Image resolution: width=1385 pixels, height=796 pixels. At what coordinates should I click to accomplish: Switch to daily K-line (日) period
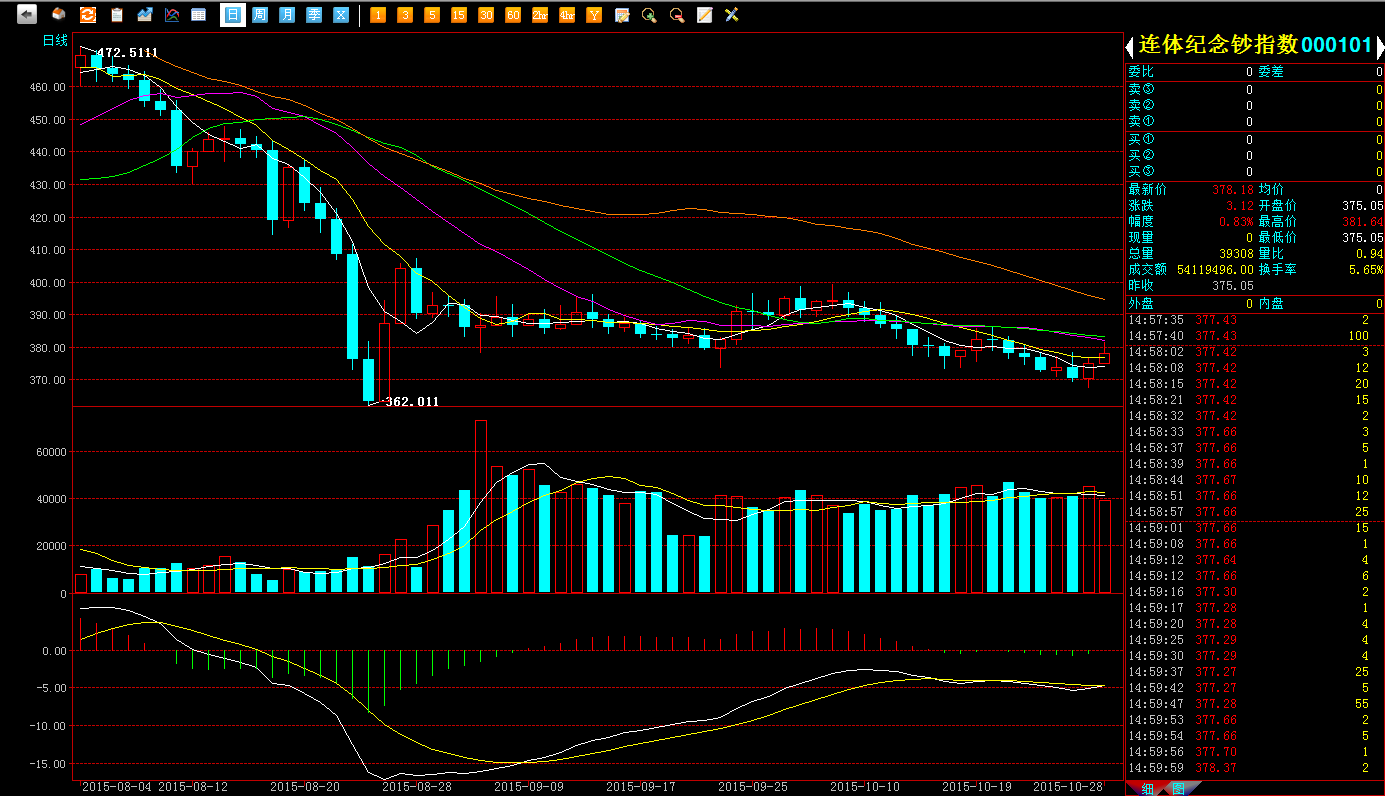pos(233,15)
